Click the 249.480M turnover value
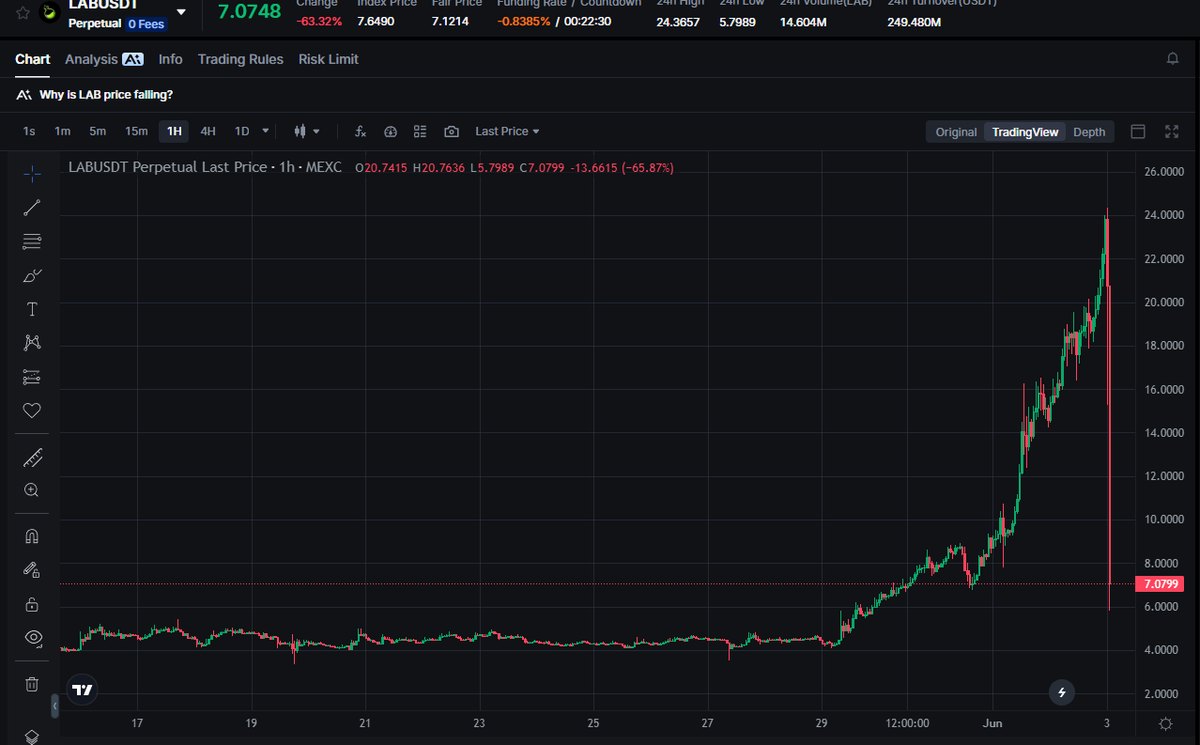The height and width of the screenshot is (745, 1200). 914,21
